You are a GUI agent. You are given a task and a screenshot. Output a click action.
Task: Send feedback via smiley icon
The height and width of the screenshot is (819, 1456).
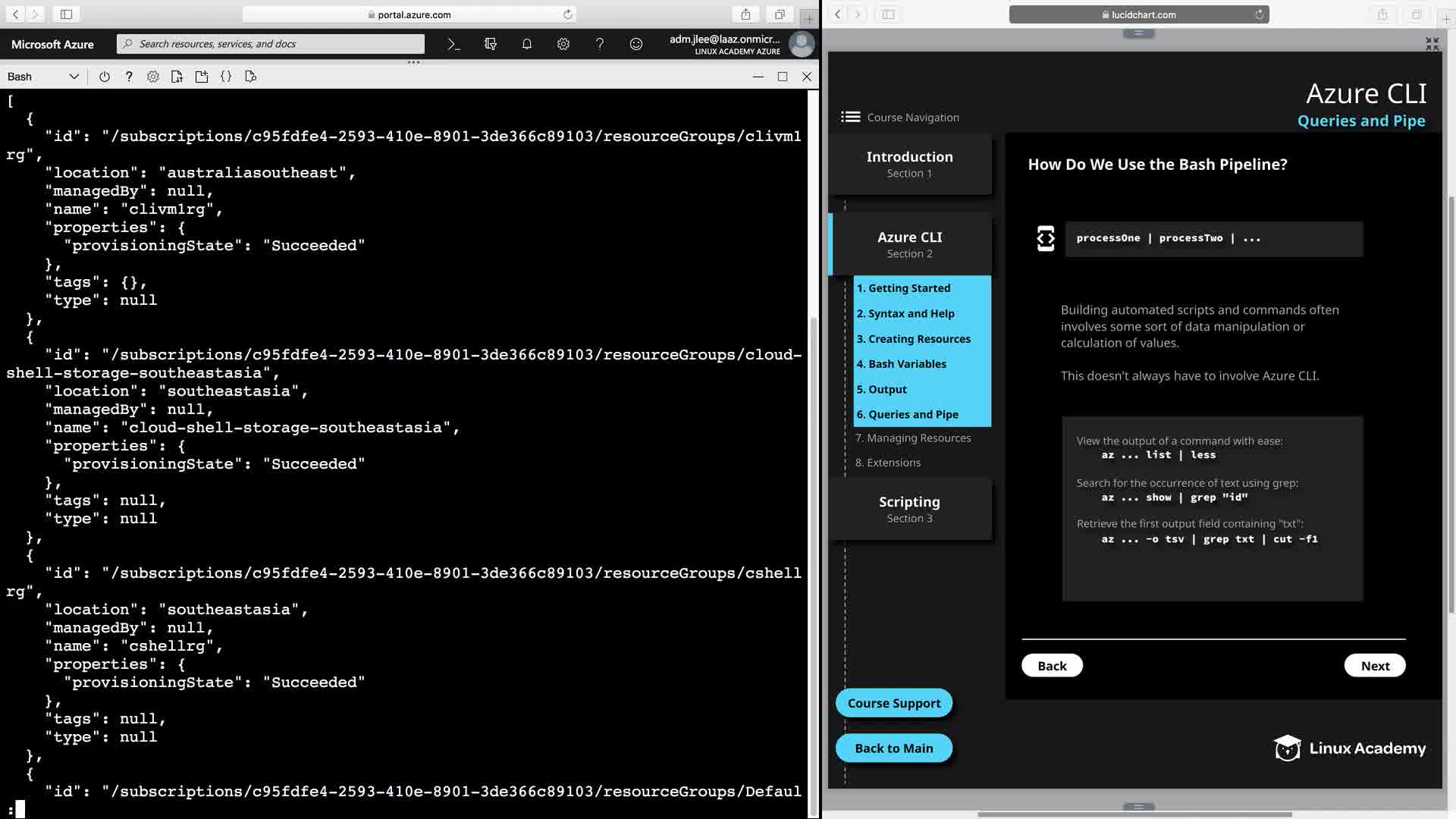click(x=636, y=44)
